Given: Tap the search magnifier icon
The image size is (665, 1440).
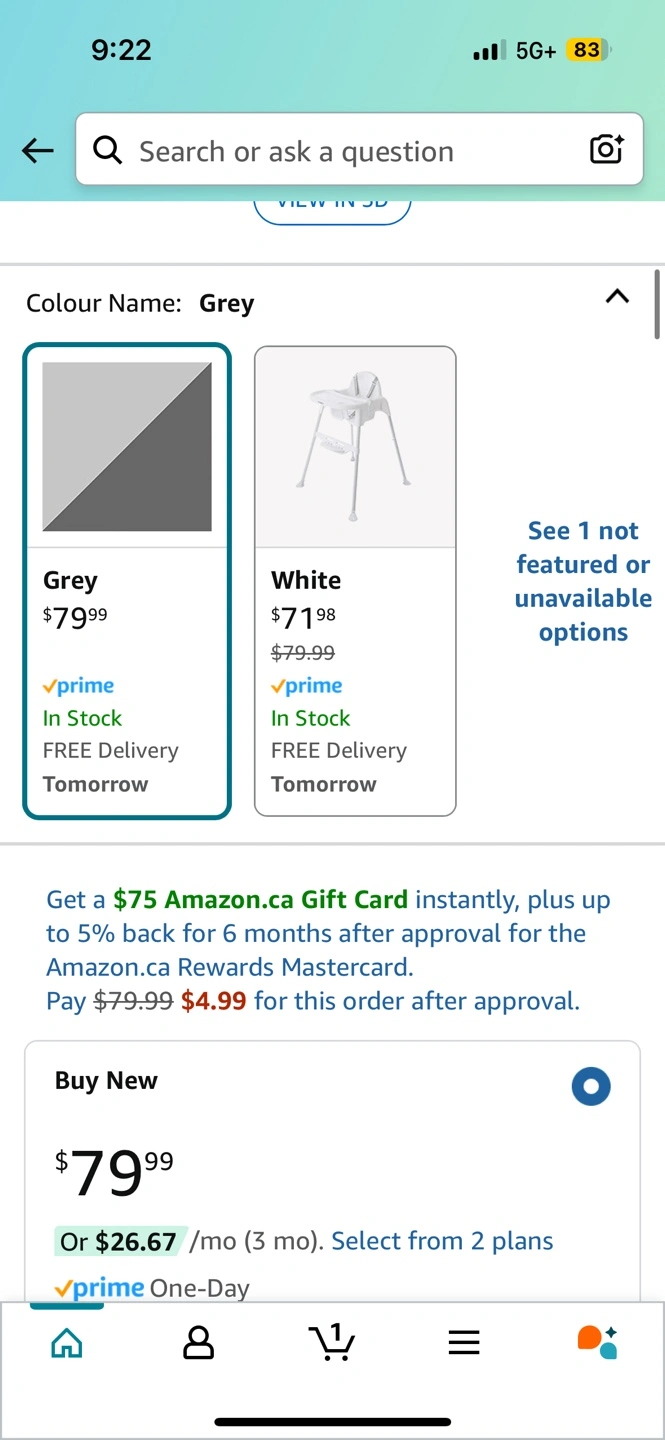Looking at the screenshot, I should tap(107, 150).
